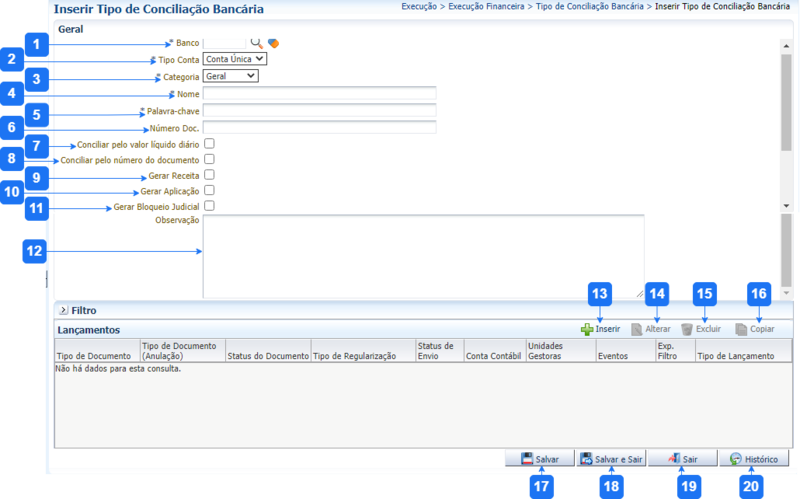The image size is (800, 499).
Task: Click the green plus Inserir icon
Action: click(x=587, y=329)
